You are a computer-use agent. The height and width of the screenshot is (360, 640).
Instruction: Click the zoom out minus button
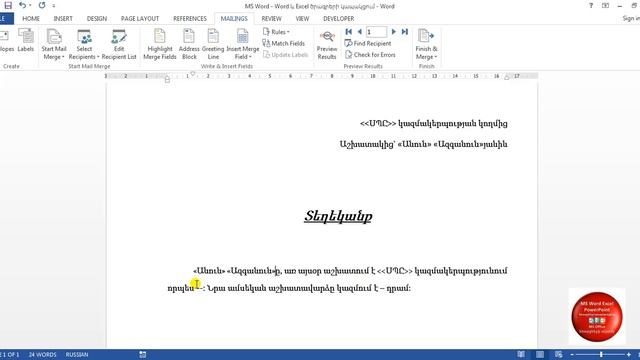[572, 355]
